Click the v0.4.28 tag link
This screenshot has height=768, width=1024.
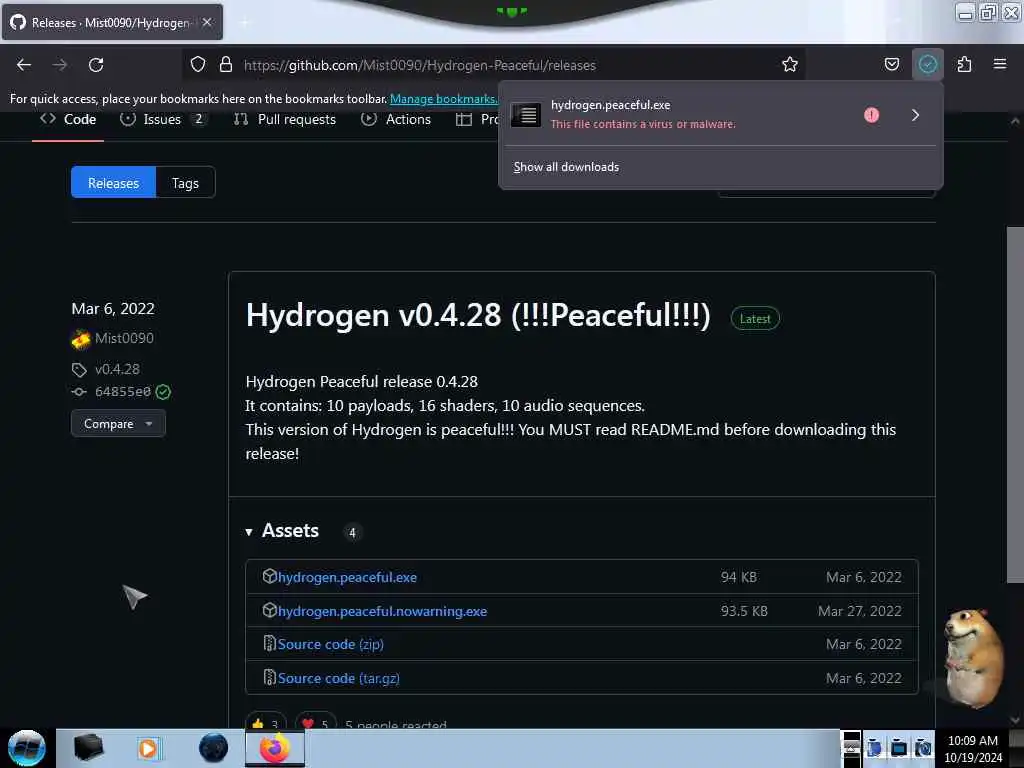click(118, 369)
